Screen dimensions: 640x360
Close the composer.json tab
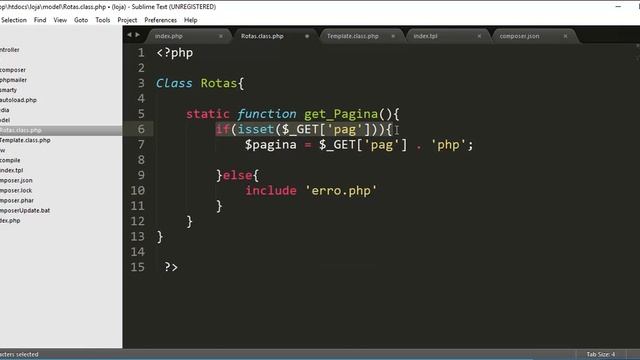coord(565,36)
